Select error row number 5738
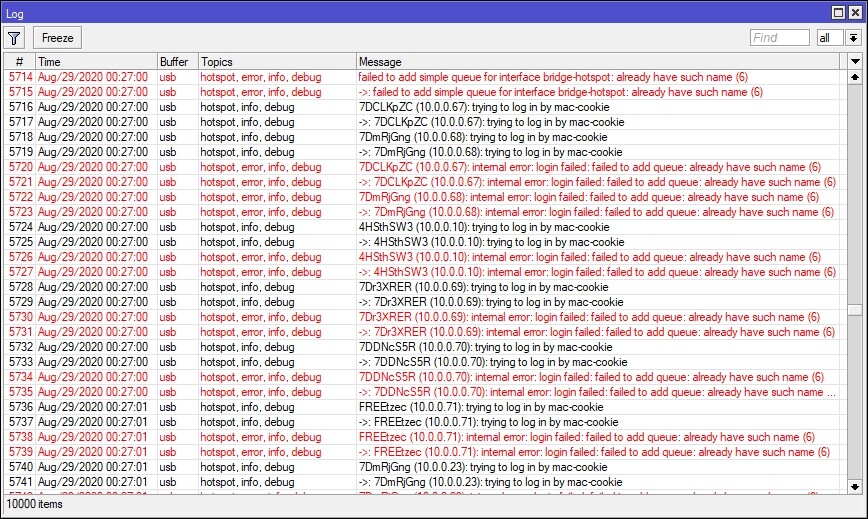This screenshot has width=868, height=519. point(425,437)
